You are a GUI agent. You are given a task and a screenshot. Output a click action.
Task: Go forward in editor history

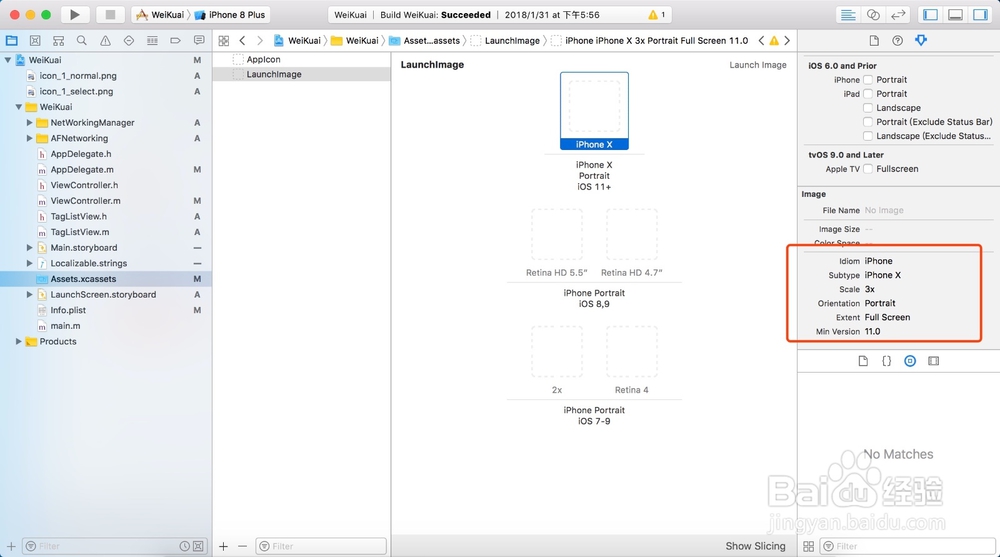coord(260,40)
